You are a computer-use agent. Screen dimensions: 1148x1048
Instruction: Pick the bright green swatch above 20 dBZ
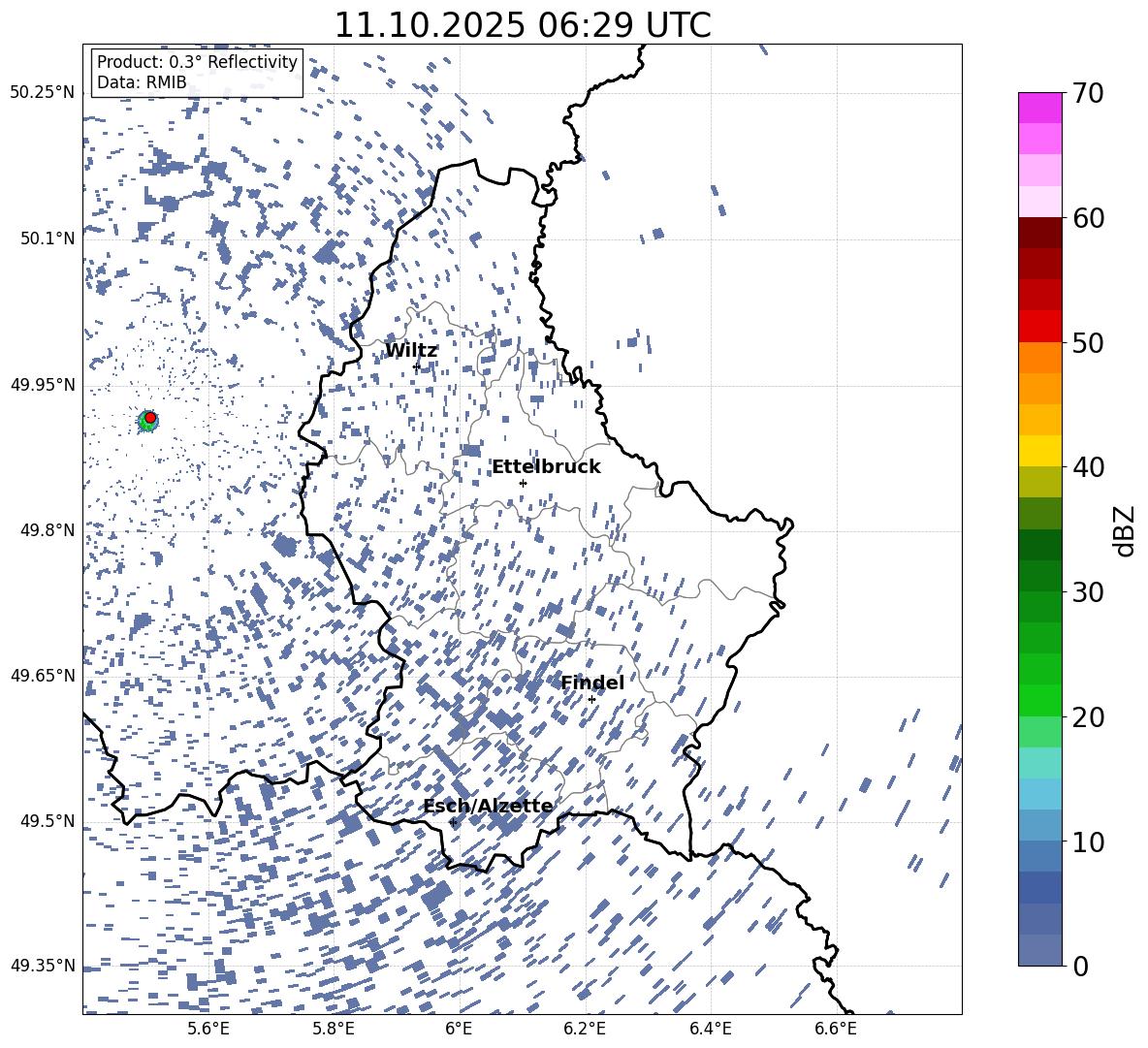tap(1039, 700)
